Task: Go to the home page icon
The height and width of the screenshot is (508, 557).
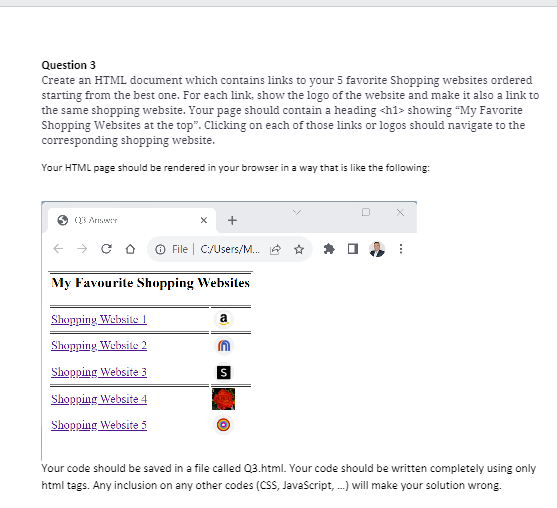Action: (x=130, y=249)
